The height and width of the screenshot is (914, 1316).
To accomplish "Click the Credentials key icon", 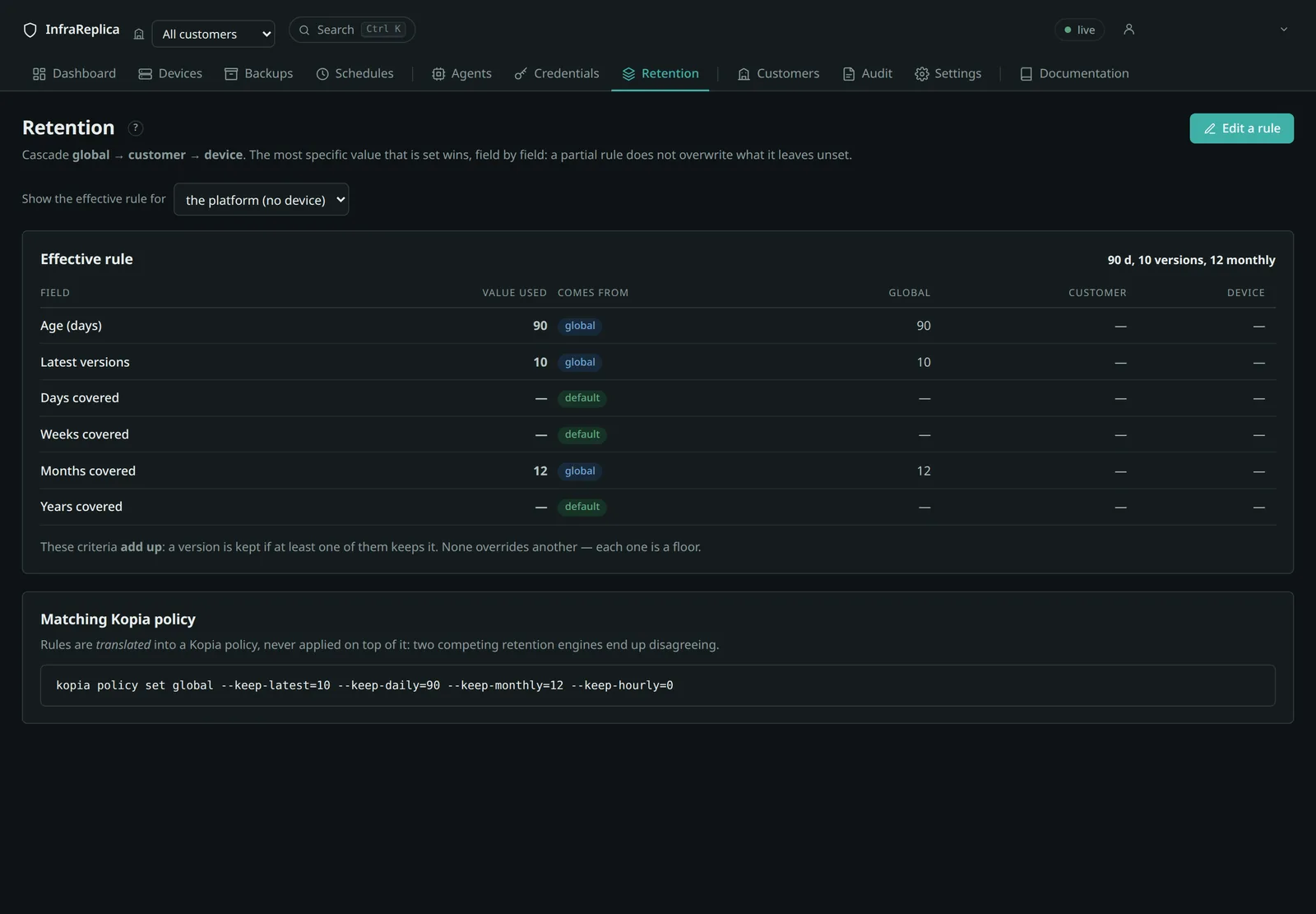I will pos(521,74).
